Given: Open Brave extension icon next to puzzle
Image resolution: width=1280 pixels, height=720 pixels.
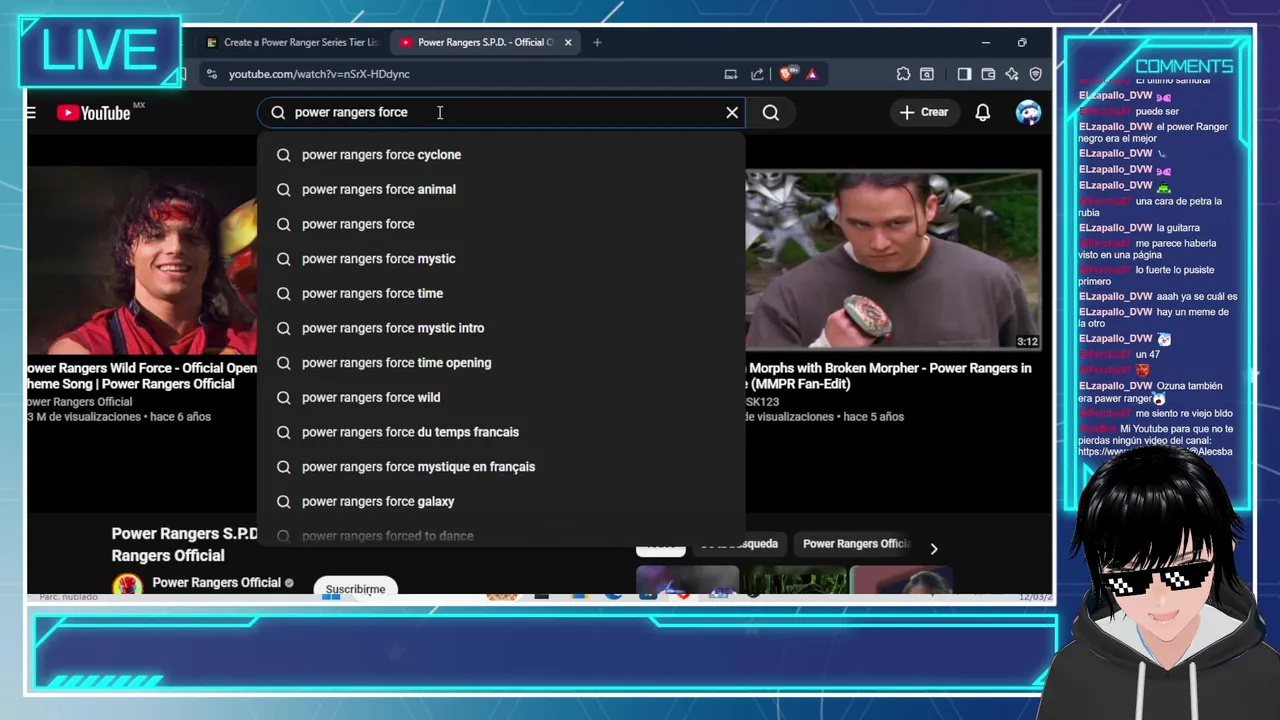Looking at the screenshot, I should coord(927,74).
